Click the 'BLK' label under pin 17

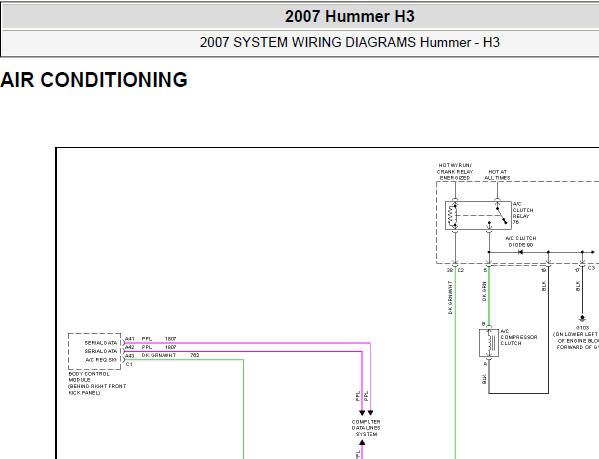[x=578, y=286]
